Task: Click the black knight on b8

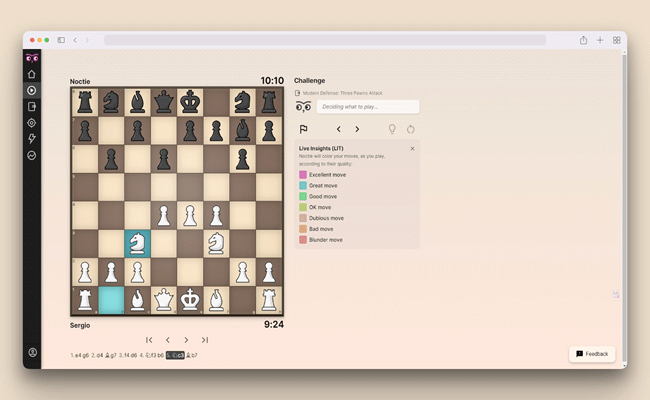Action: click(111, 102)
